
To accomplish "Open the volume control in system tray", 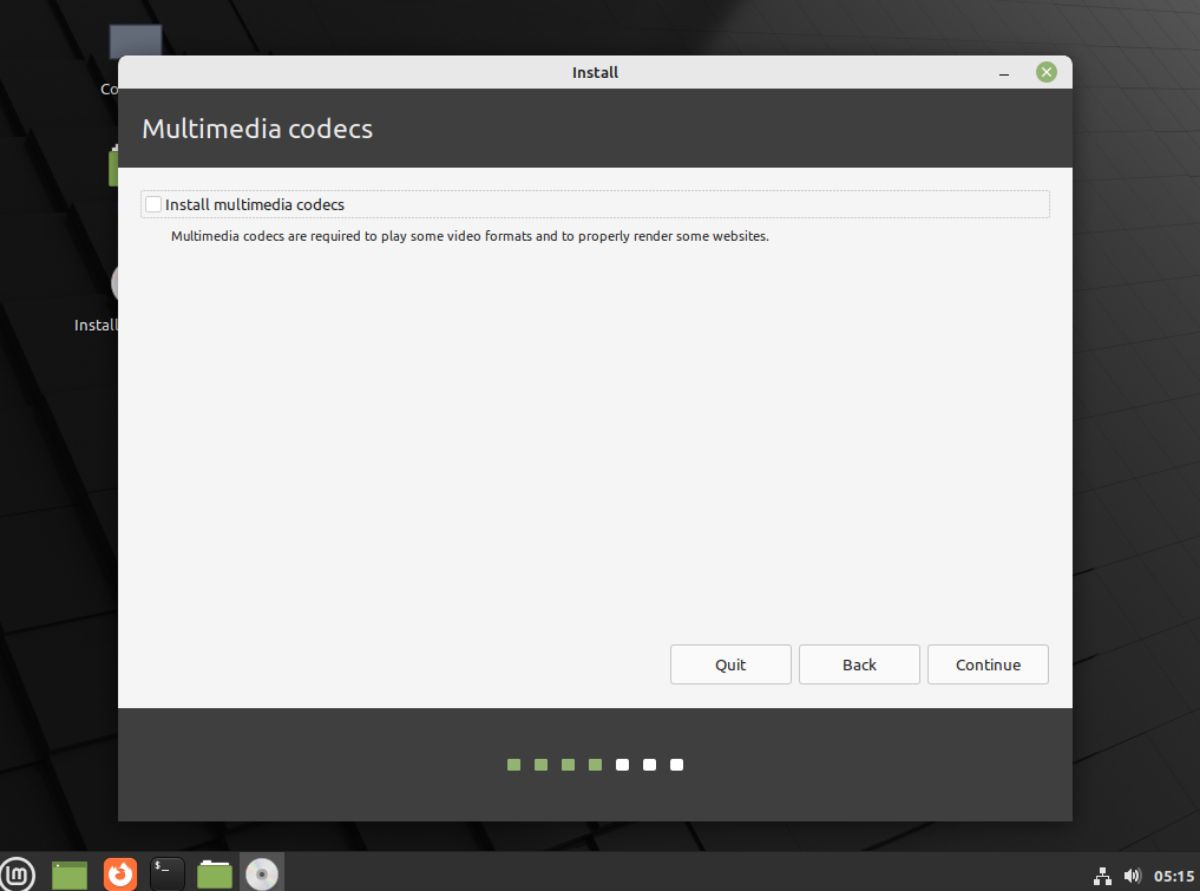I will pos(1135,872).
